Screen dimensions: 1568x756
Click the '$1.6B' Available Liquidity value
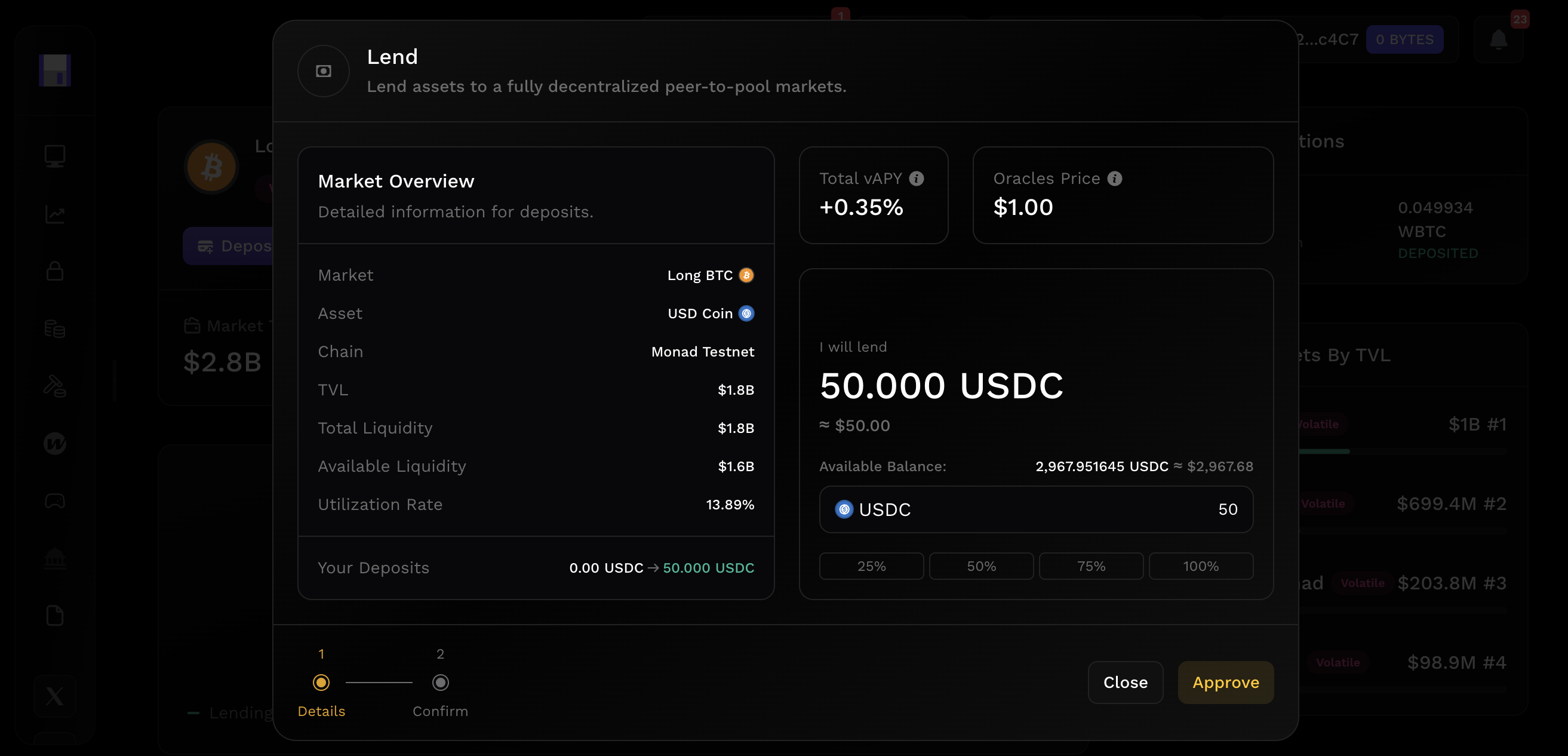pos(736,466)
